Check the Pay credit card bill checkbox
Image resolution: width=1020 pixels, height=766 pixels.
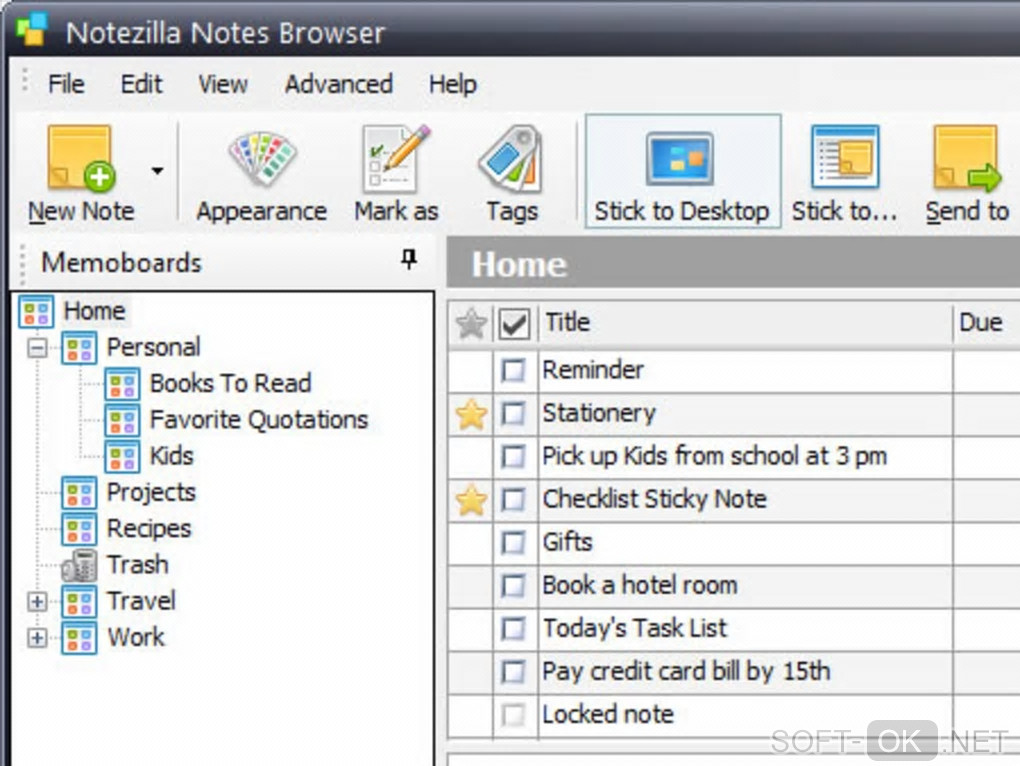click(x=513, y=672)
